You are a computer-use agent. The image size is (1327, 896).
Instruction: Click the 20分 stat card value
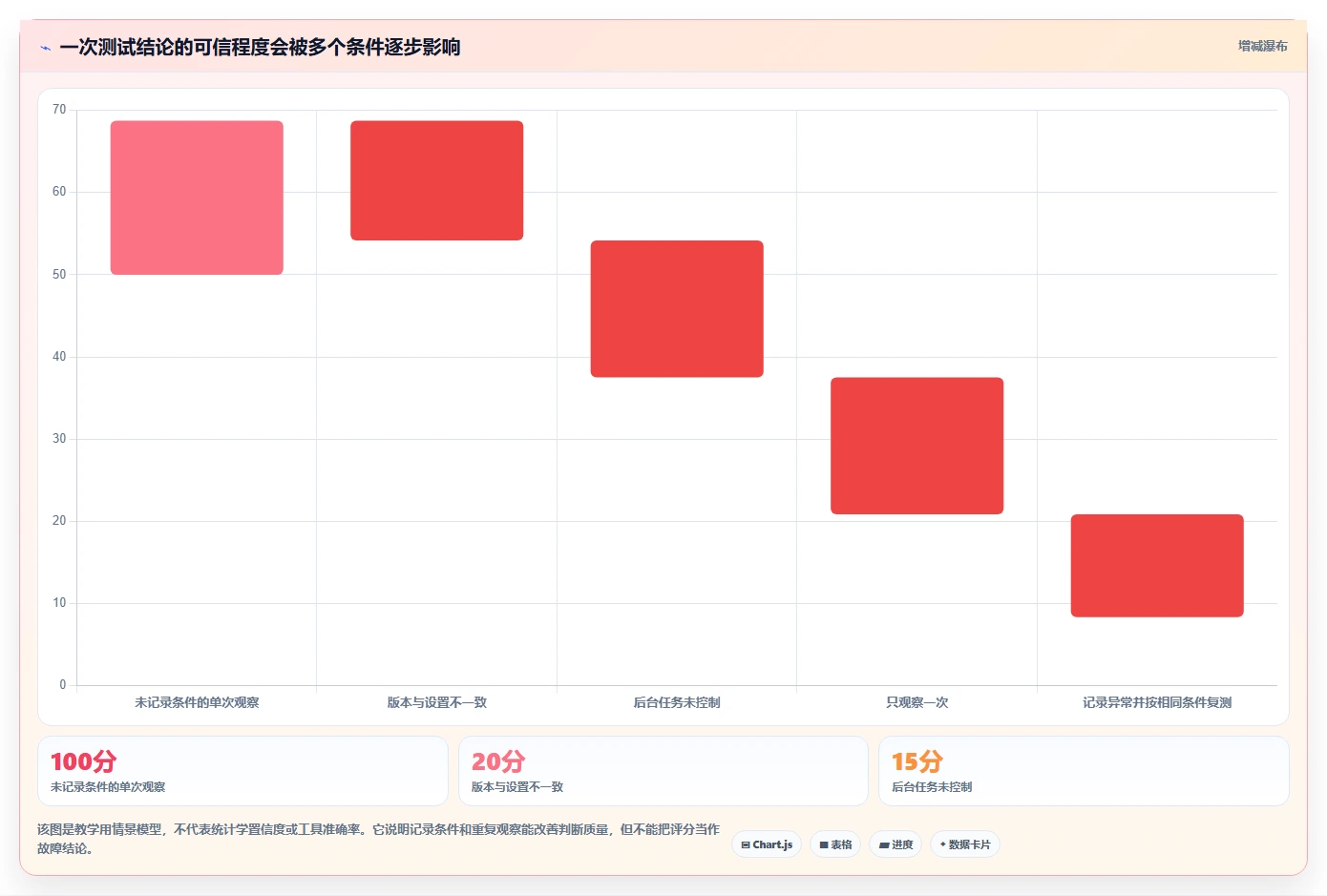point(498,761)
